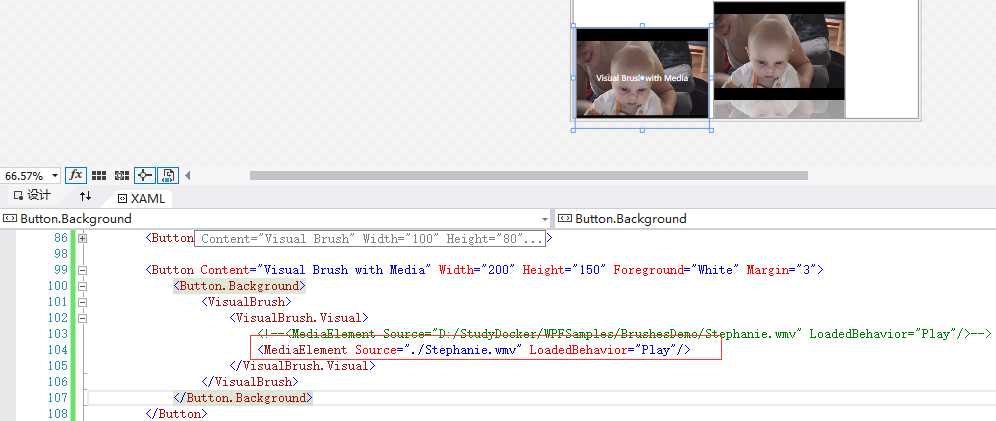This screenshot has width=996, height=421.
Task: Click the collapsed Content="Visual Brush" code hint
Action: click(x=370, y=239)
